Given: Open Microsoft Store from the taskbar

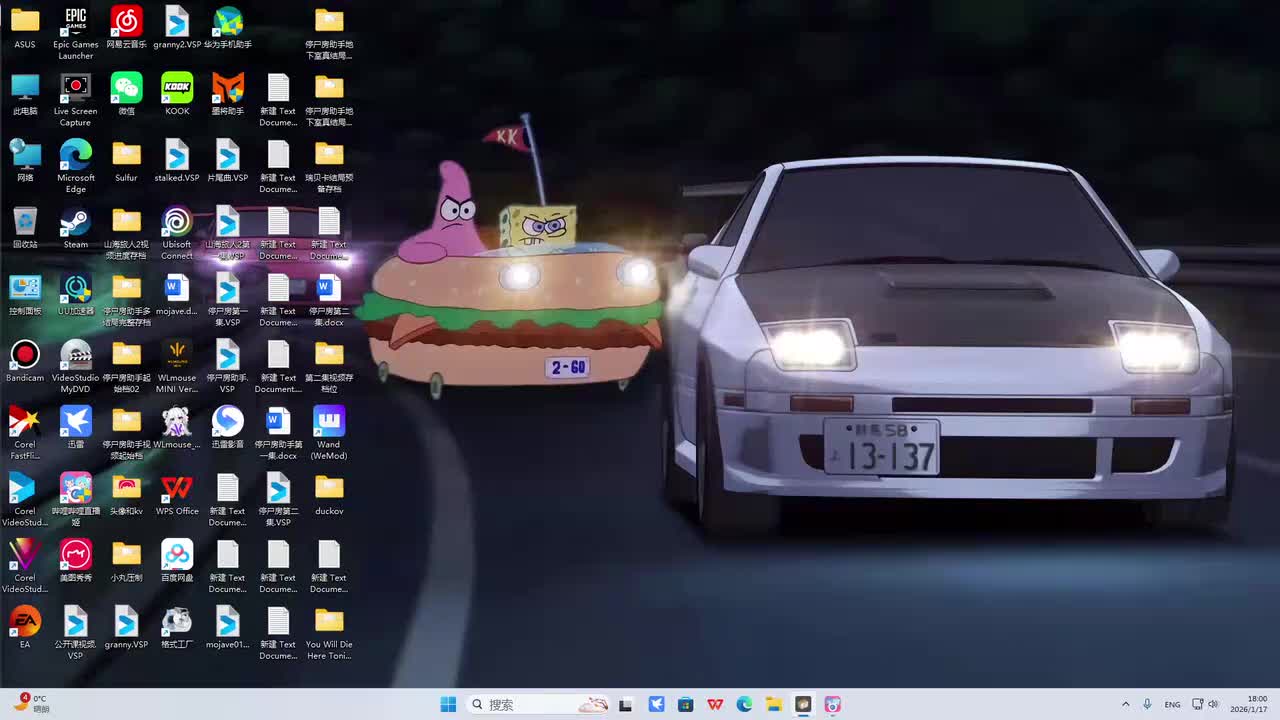Looking at the screenshot, I should coord(685,704).
